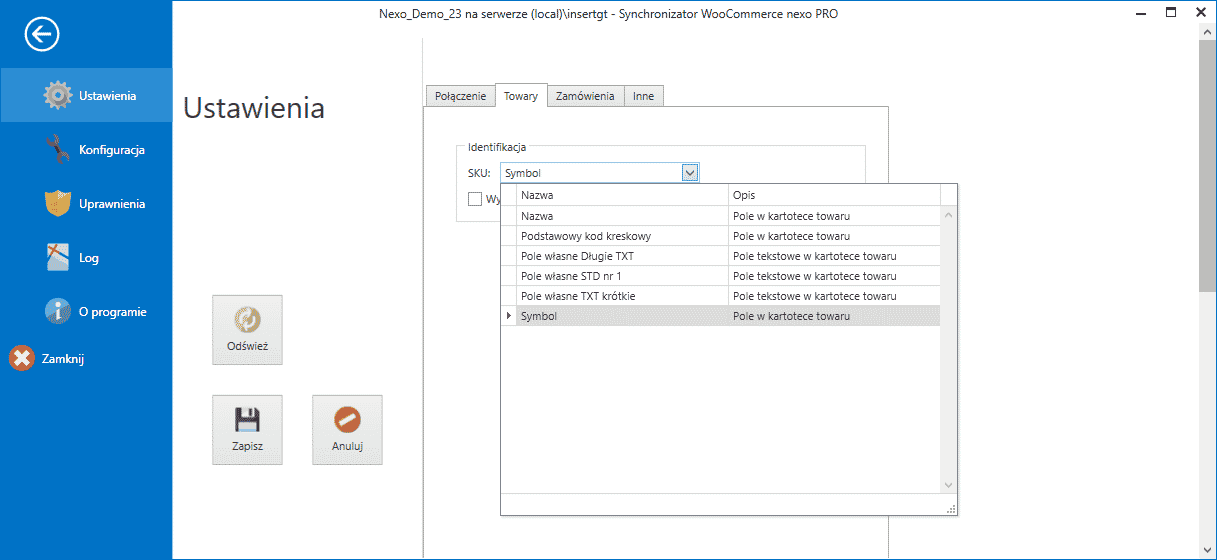This screenshot has width=1217, height=560.
Task: Select Pole własne Długie TXT option
Action: [x=720, y=256]
